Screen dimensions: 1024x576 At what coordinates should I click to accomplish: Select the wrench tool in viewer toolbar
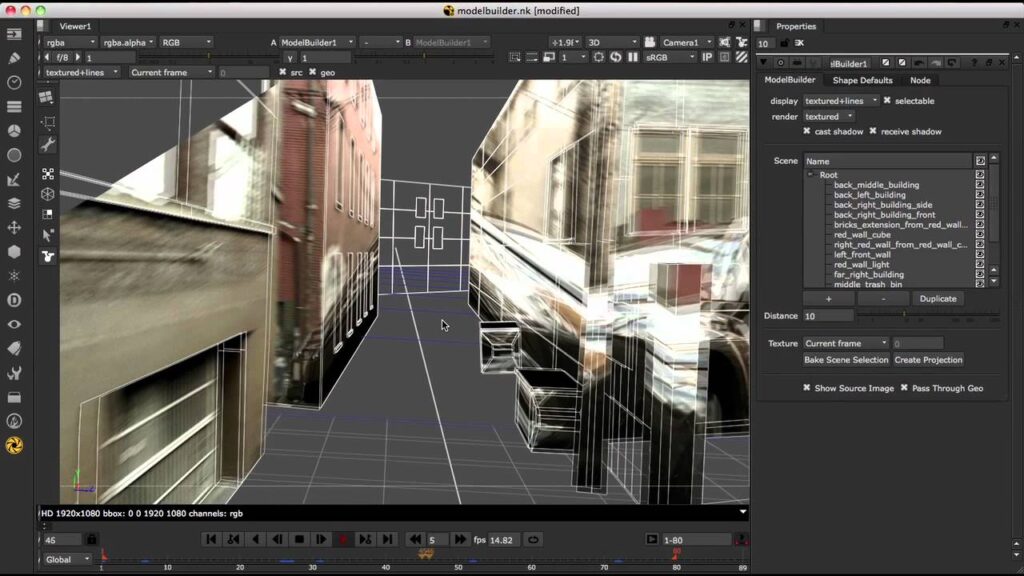48,144
